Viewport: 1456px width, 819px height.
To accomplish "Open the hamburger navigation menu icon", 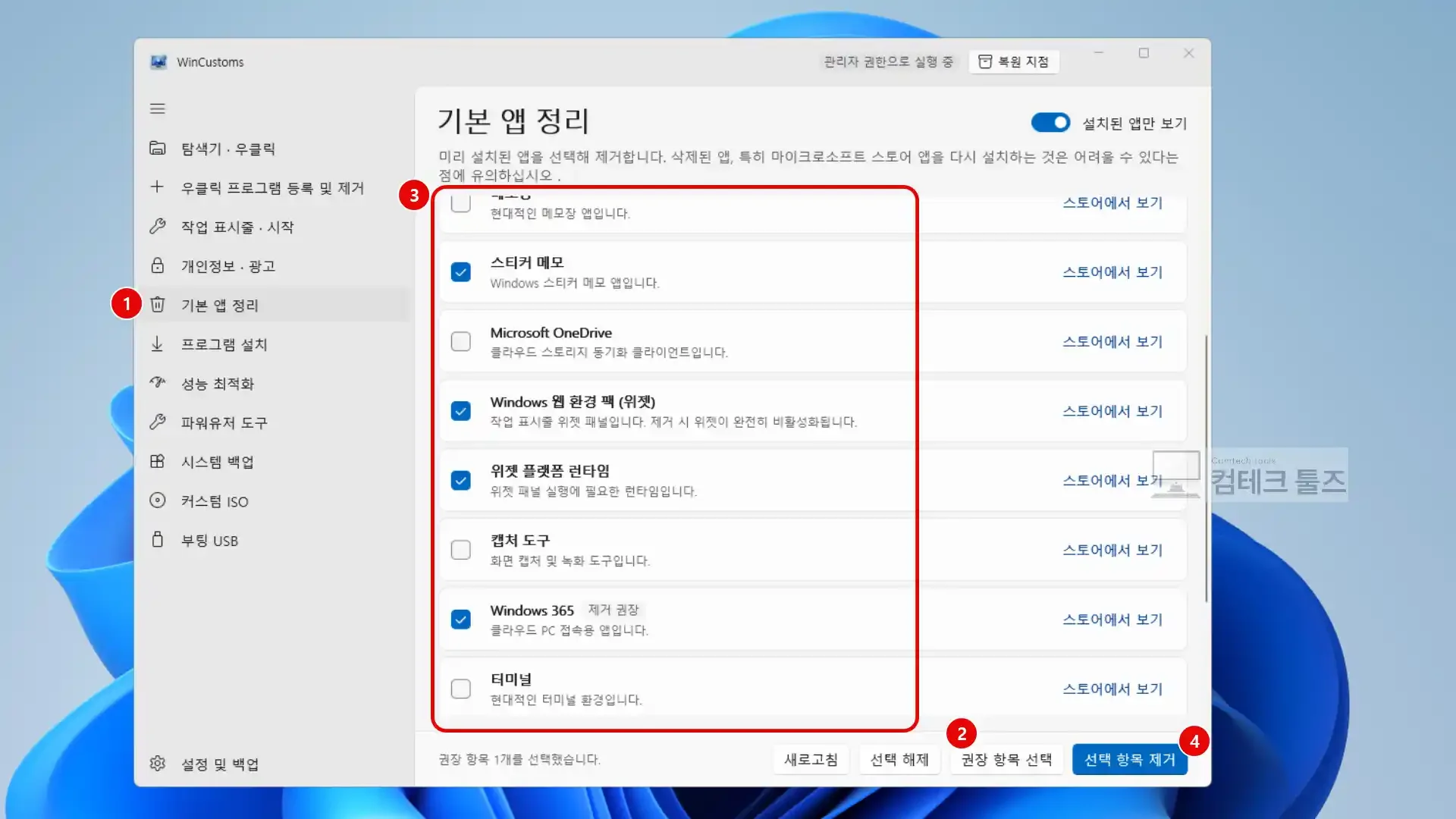I will [x=158, y=108].
